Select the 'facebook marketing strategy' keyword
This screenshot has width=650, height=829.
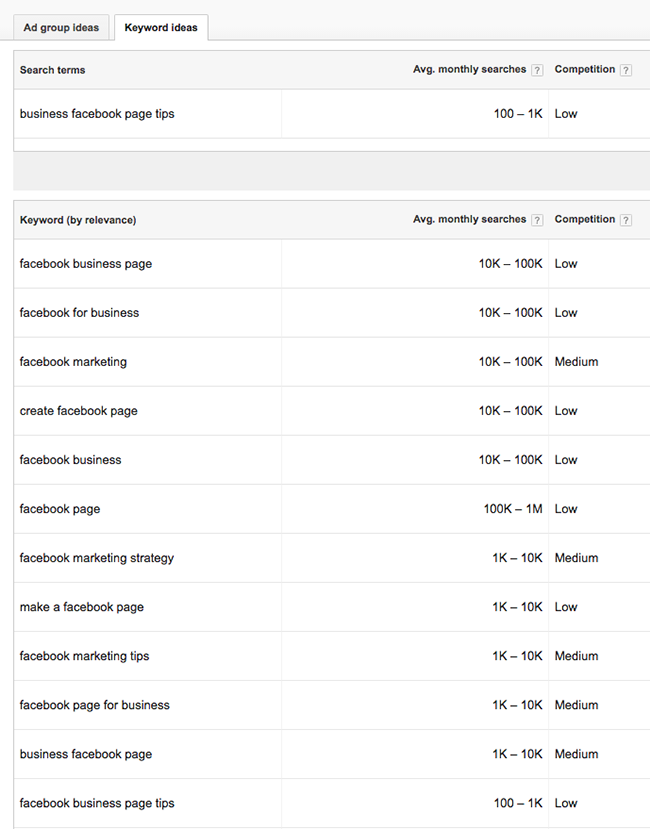click(97, 558)
